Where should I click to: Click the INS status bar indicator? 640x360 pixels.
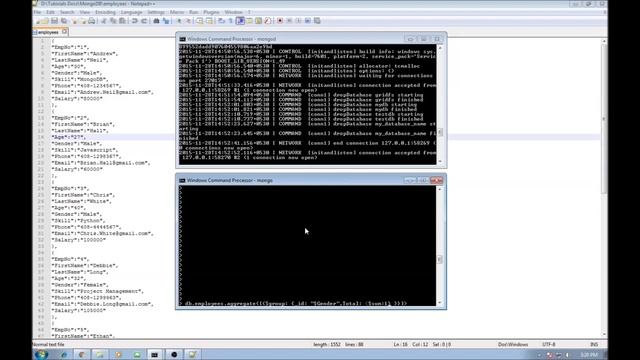[x=594, y=344]
